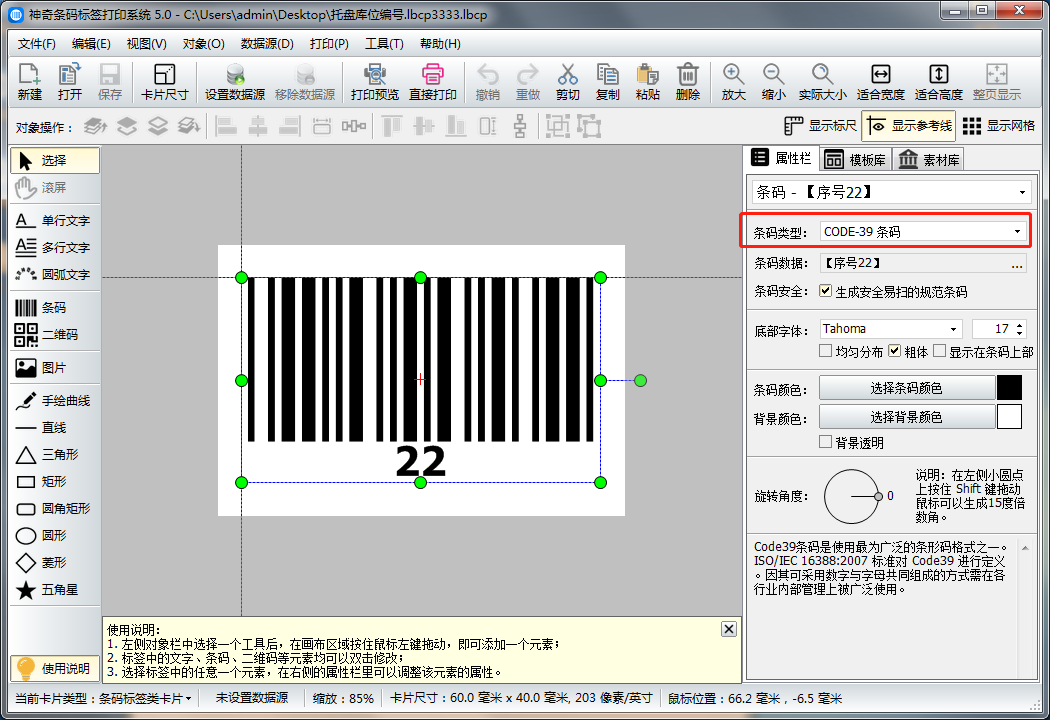Open the 条码类型 CODE-39 dropdown
Image resolution: width=1050 pixels, height=720 pixels.
[923, 232]
